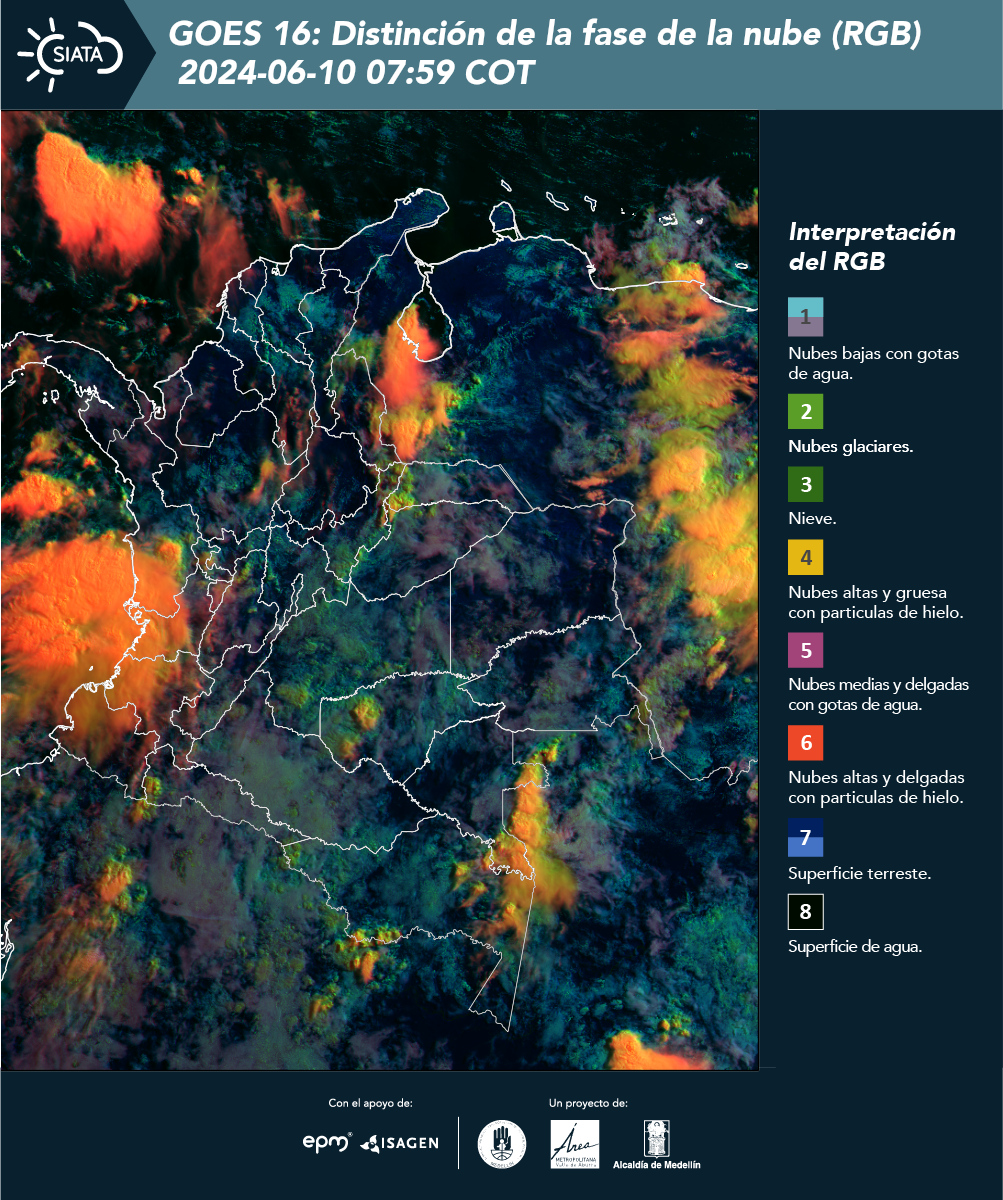Select black legend swatch 8 water surface
The image size is (1003, 1200).
click(805, 912)
